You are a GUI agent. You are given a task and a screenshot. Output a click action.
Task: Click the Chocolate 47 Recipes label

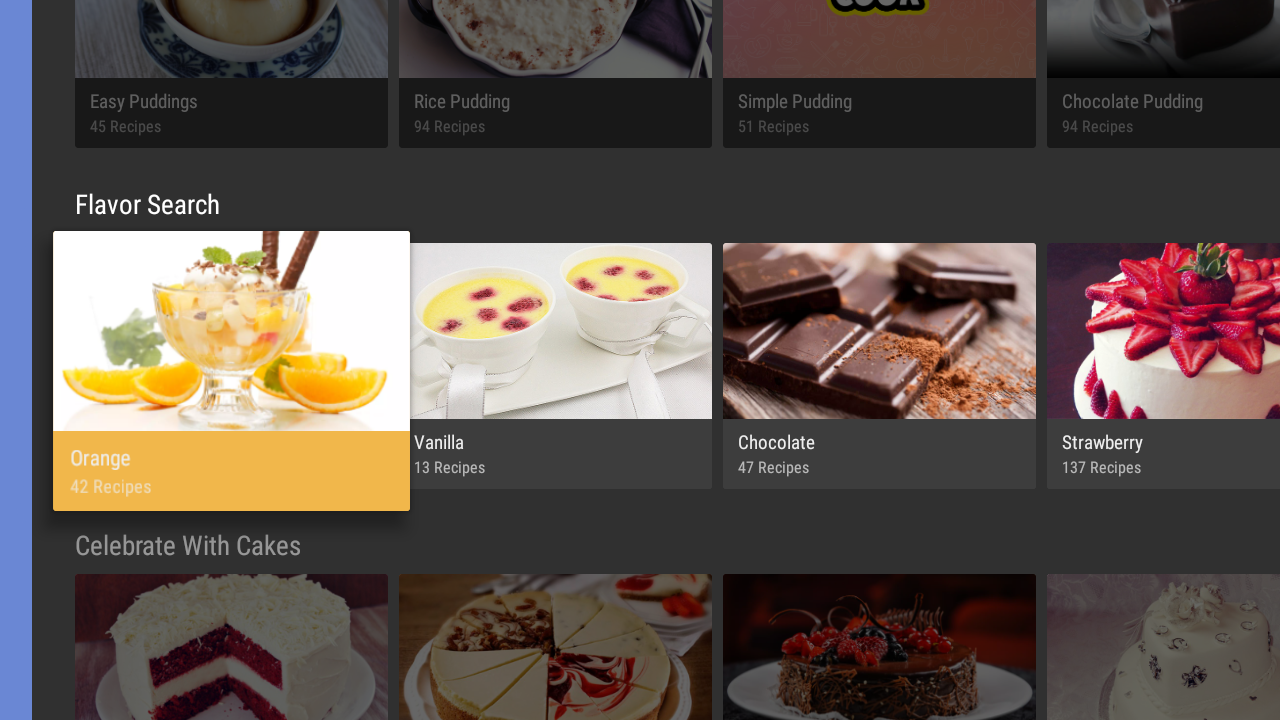[x=776, y=455]
